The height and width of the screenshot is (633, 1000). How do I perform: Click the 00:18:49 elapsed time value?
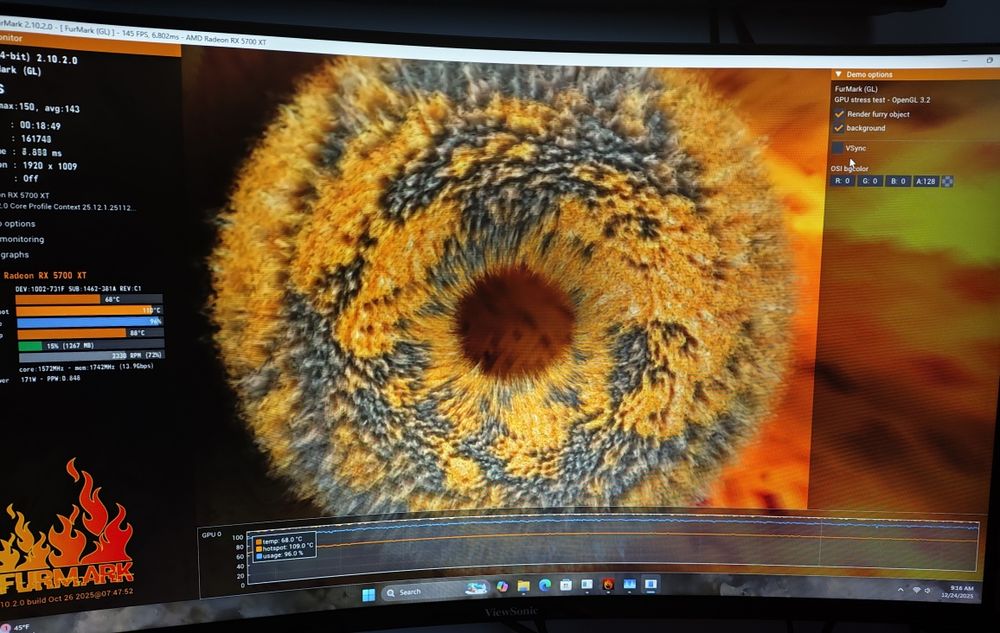[40, 126]
